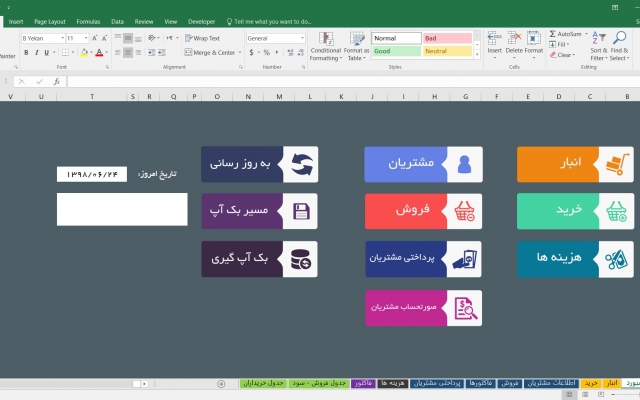Apply the Bad cell style
The width and height of the screenshot is (640, 400).
(x=447, y=38)
